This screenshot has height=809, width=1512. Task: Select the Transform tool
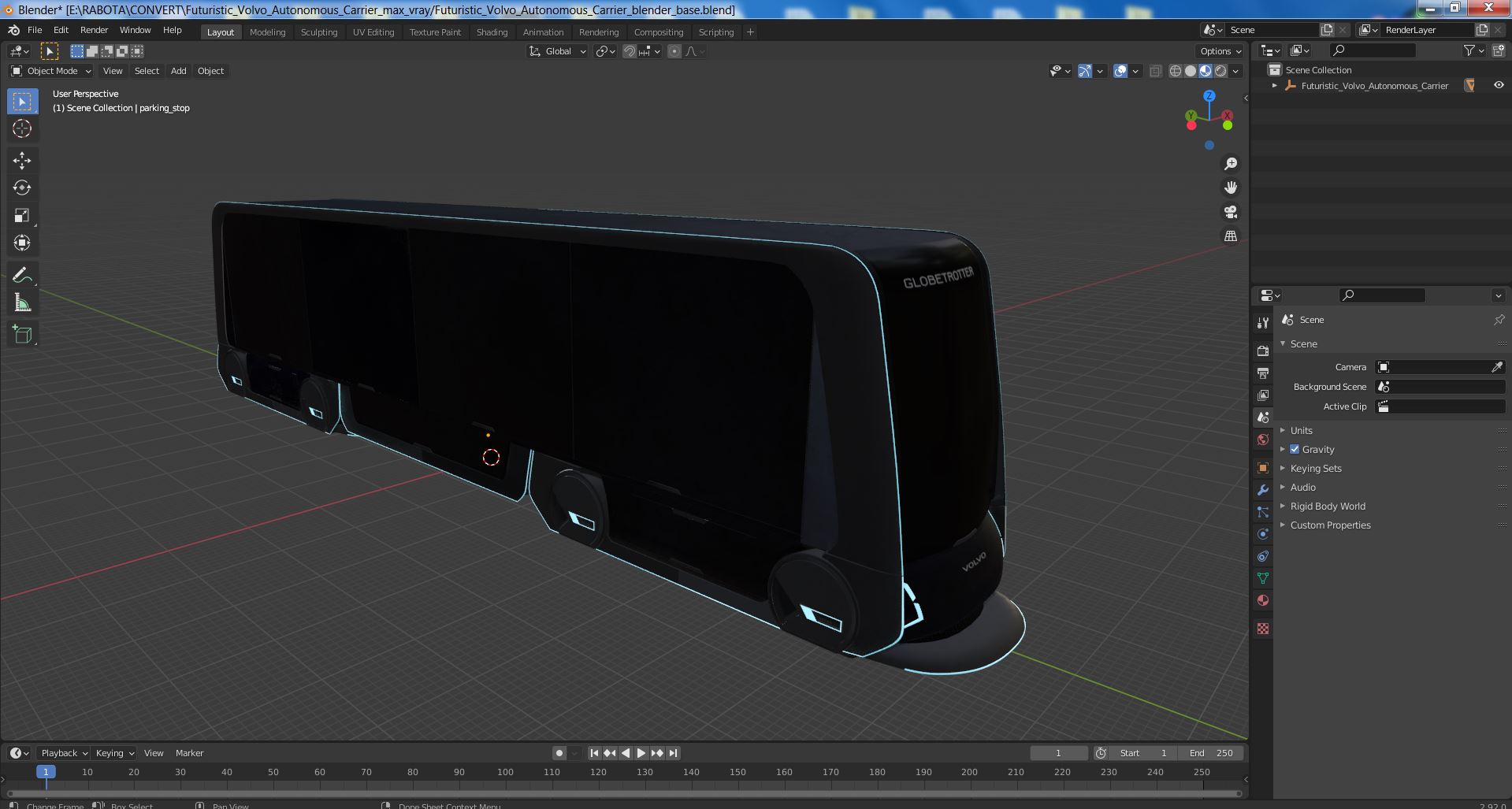pos(22,243)
